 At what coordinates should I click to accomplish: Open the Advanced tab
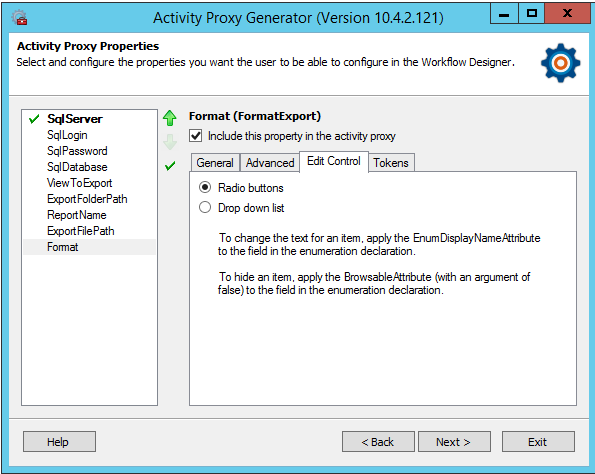270,163
